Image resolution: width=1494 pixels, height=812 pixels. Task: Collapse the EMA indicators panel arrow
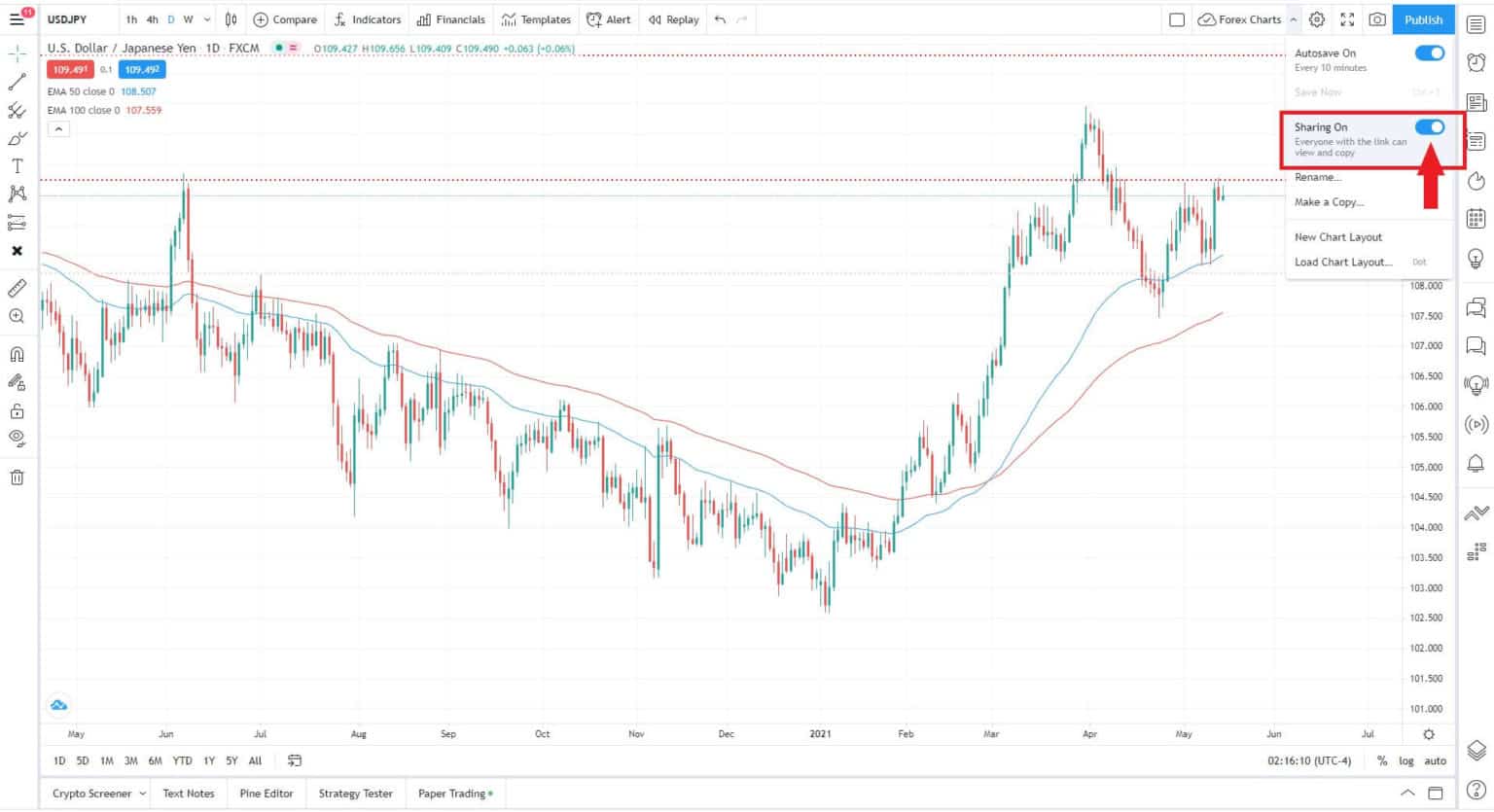(x=58, y=128)
